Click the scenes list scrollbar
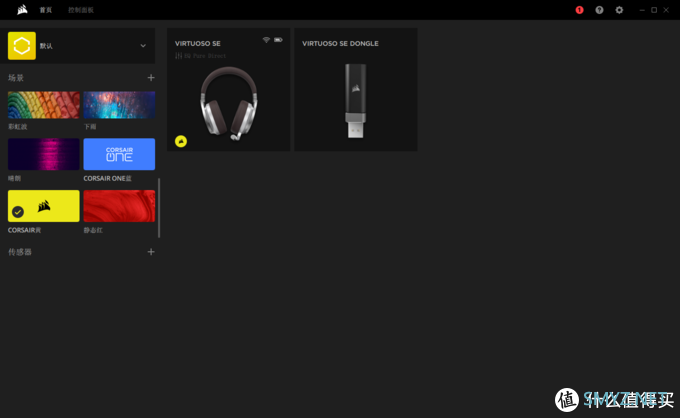 [159, 208]
